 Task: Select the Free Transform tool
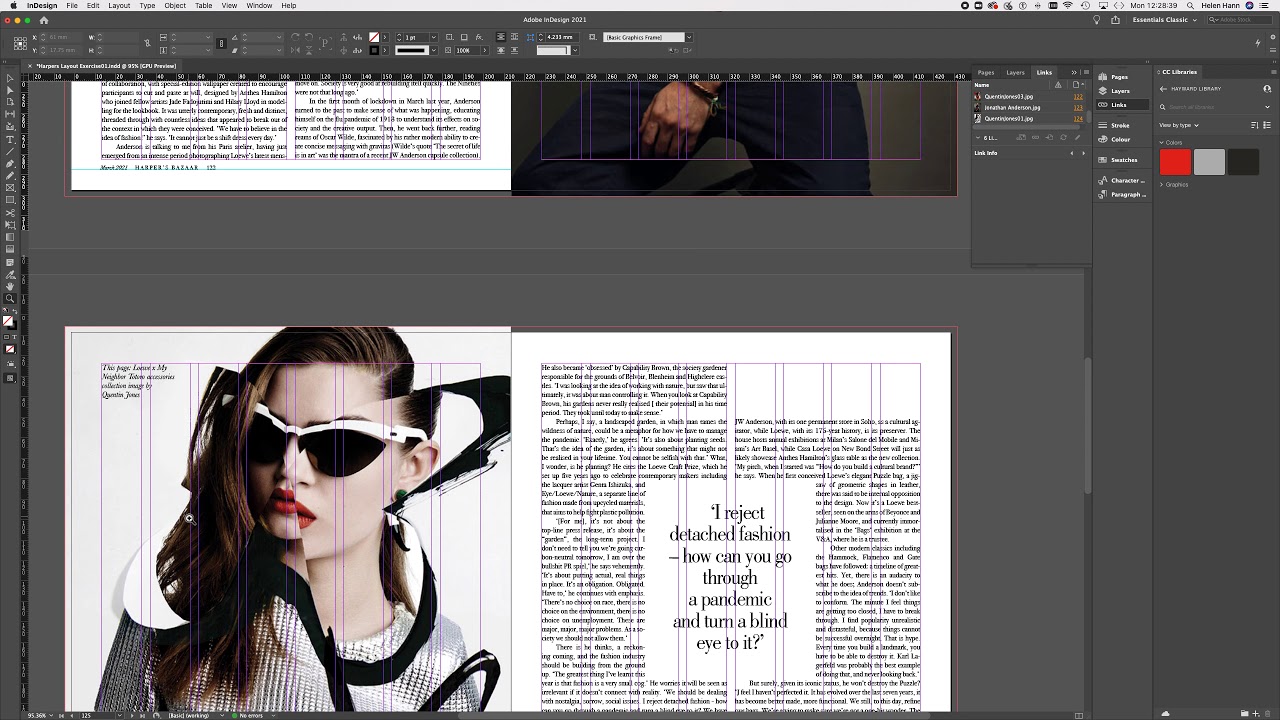coord(10,225)
